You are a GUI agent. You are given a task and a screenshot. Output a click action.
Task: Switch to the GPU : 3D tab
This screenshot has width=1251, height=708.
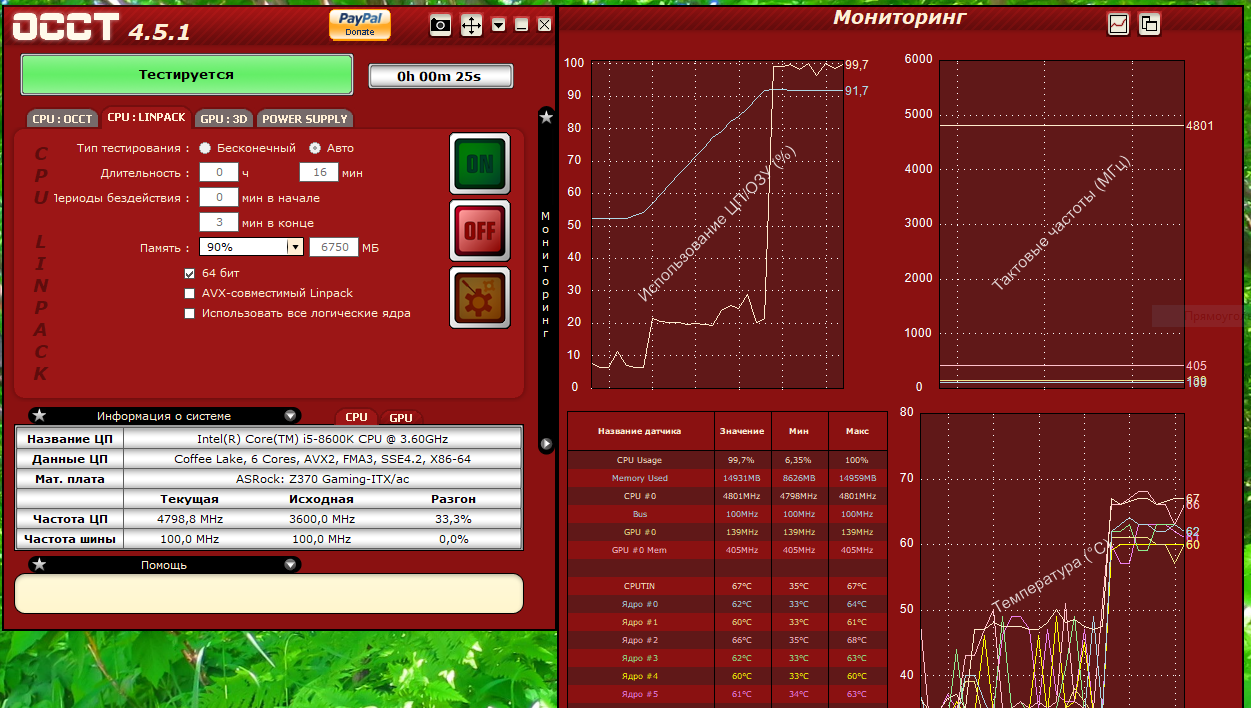223,118
